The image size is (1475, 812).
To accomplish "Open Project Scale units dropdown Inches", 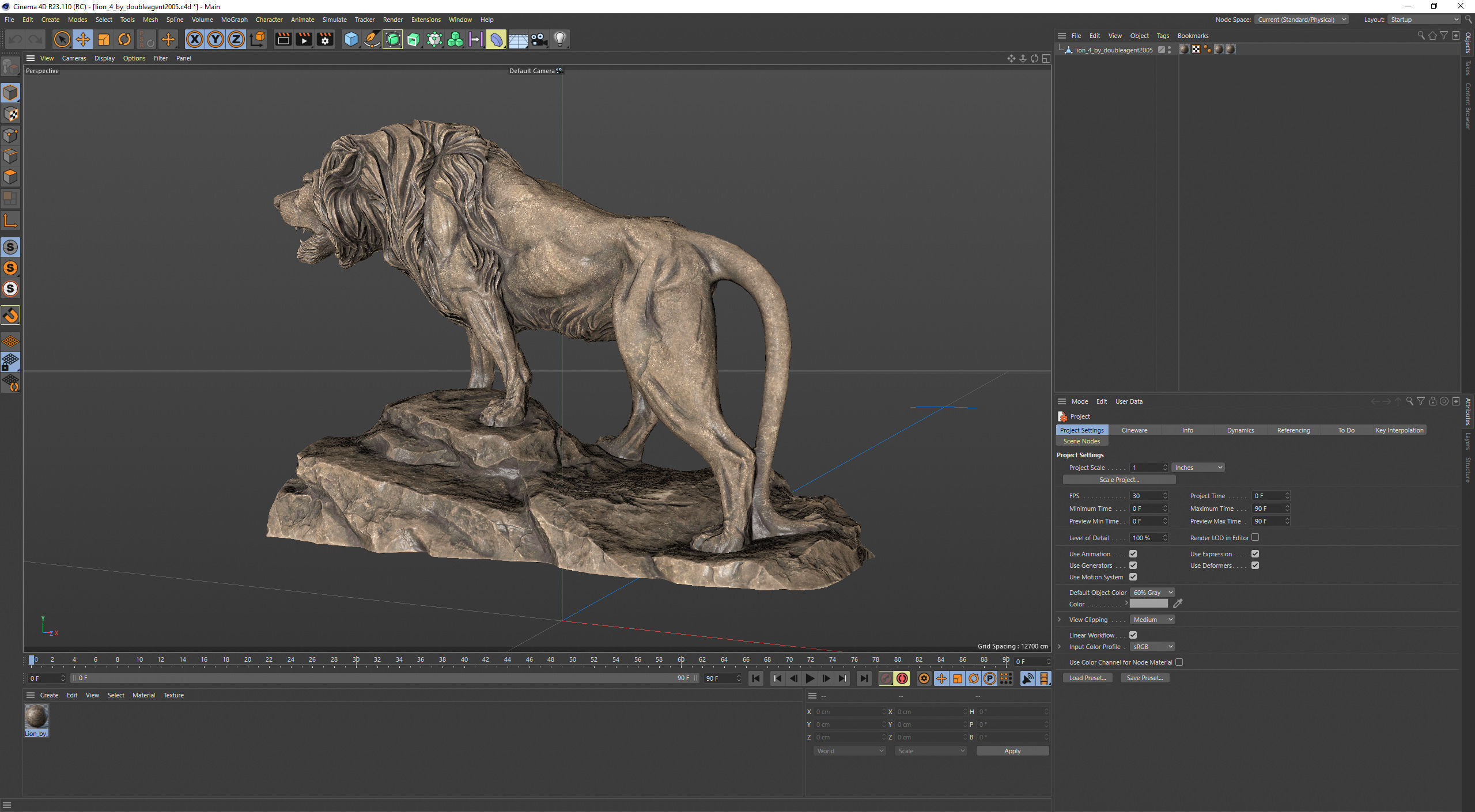I will click(1198, 468).
